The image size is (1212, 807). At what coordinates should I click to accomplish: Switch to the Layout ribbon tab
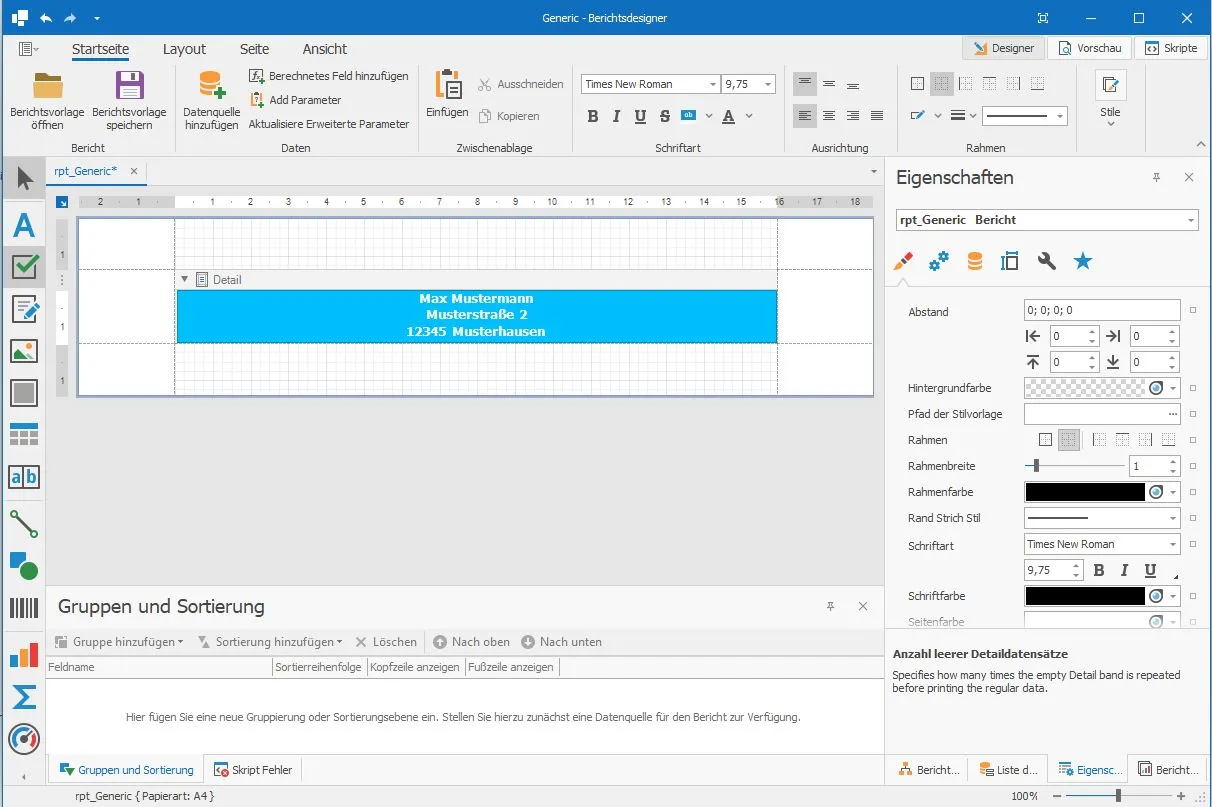tap(184, 49)
